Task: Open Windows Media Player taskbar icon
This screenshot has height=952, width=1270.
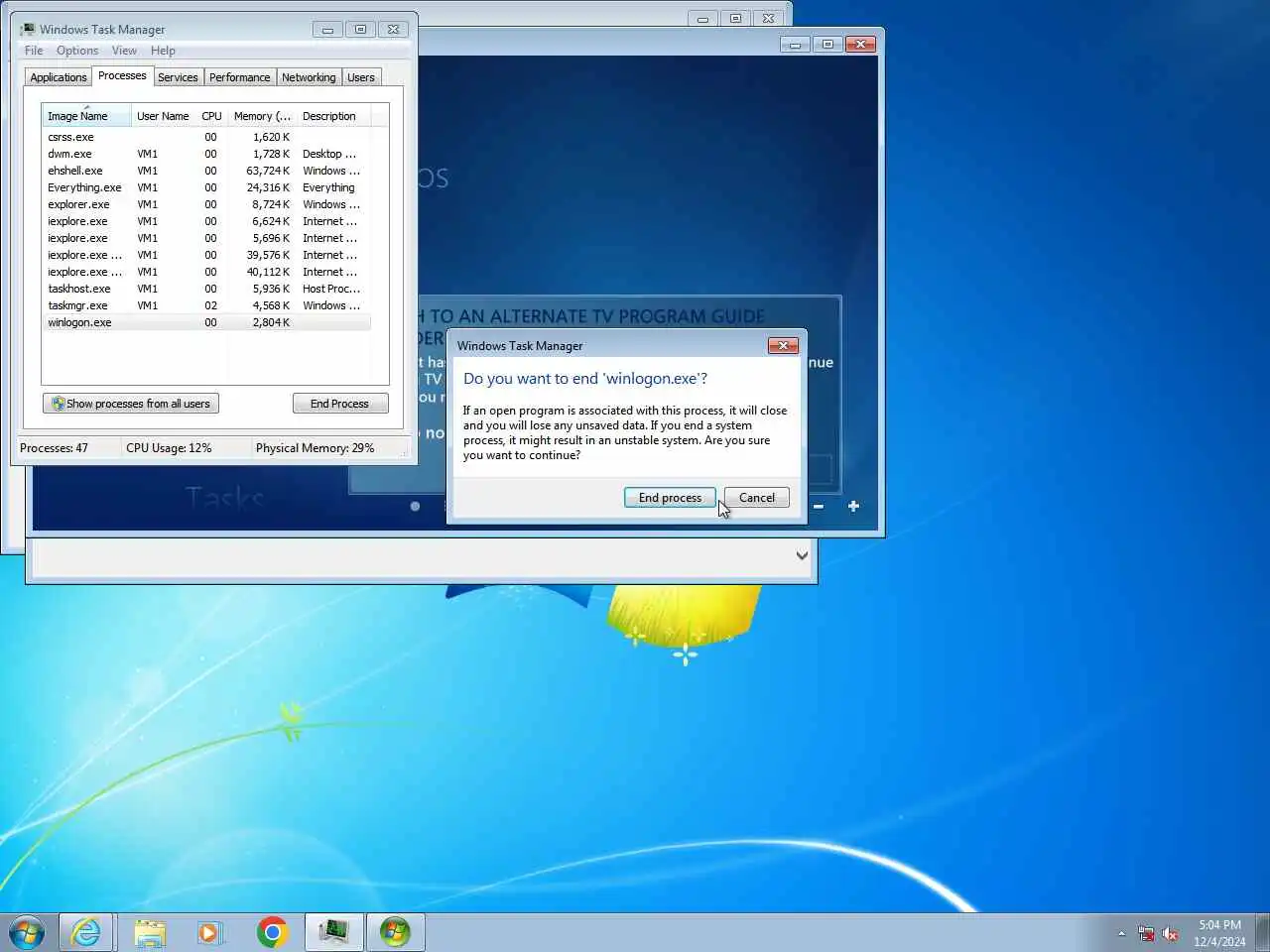Action: point(209,932)
